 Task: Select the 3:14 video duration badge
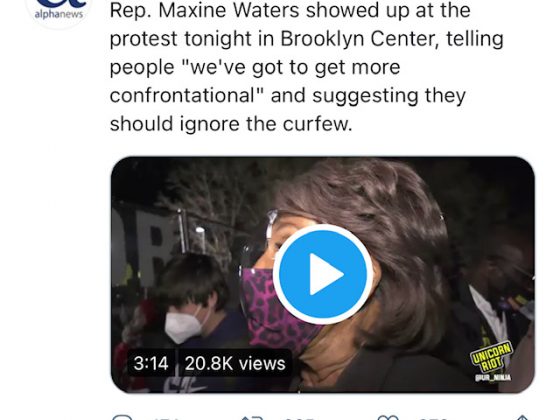point(151,363)
